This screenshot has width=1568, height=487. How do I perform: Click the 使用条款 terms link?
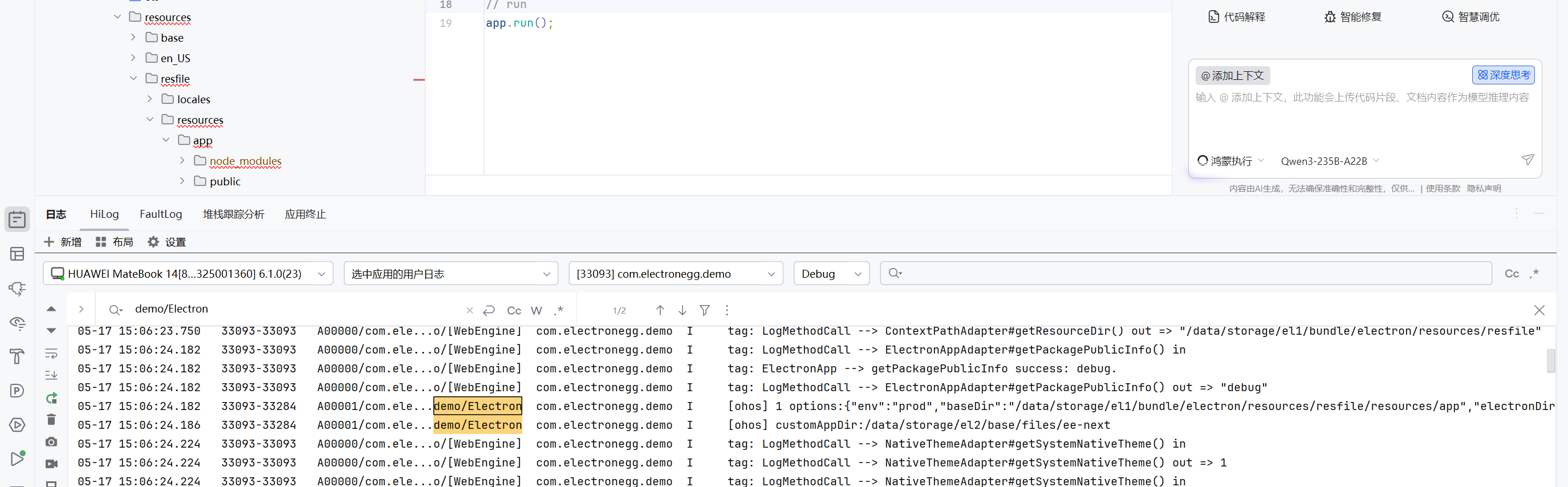pos(1443,189)
